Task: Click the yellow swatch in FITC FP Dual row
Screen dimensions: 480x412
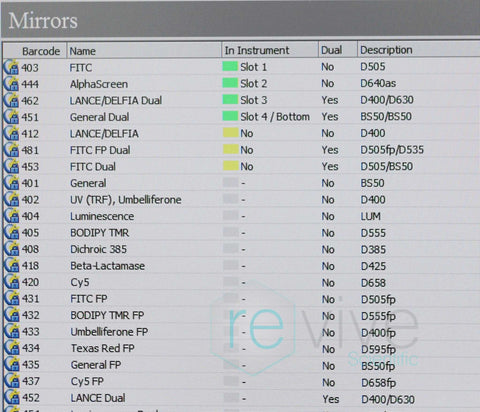Action: (x=230, y=149)
